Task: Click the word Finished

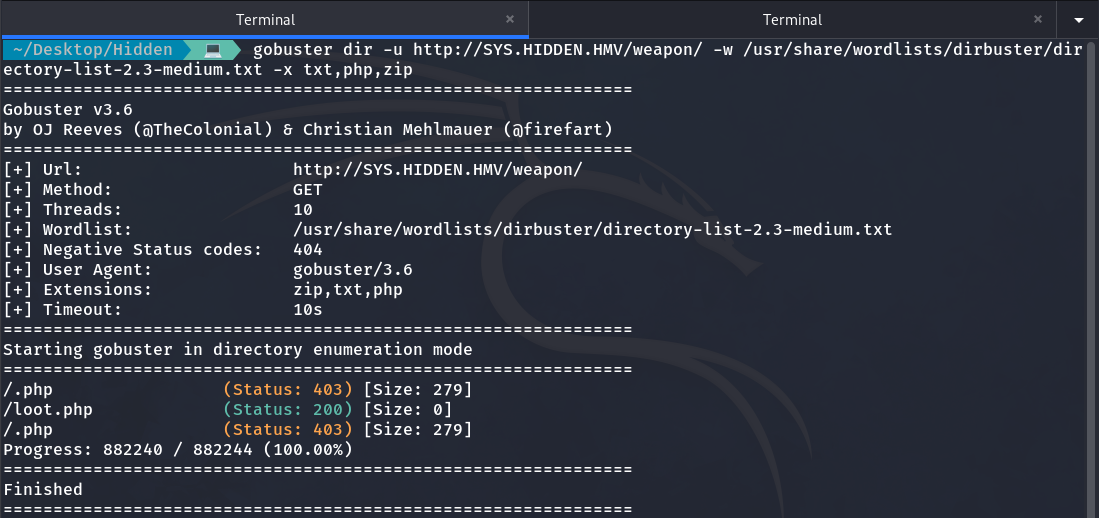Action: pos(43,490)
